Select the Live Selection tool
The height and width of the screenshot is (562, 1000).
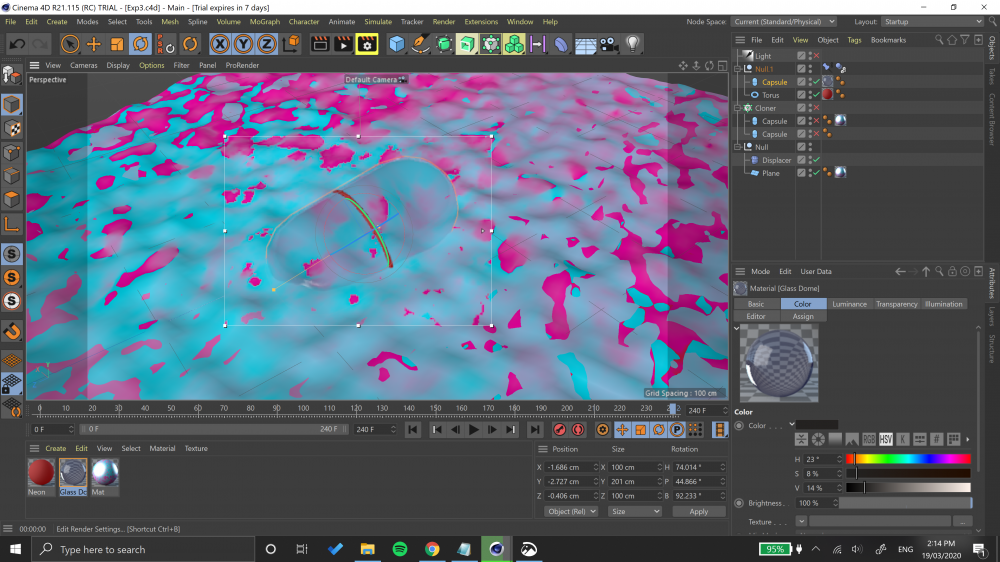pyautogui.click(x=70, y=44)
